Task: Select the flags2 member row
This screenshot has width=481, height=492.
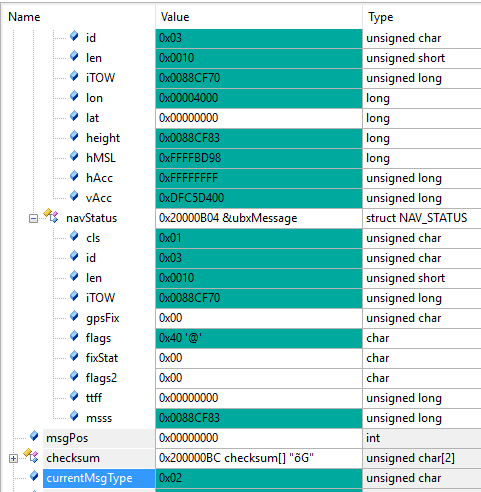Action: click(x=240, y=378)
